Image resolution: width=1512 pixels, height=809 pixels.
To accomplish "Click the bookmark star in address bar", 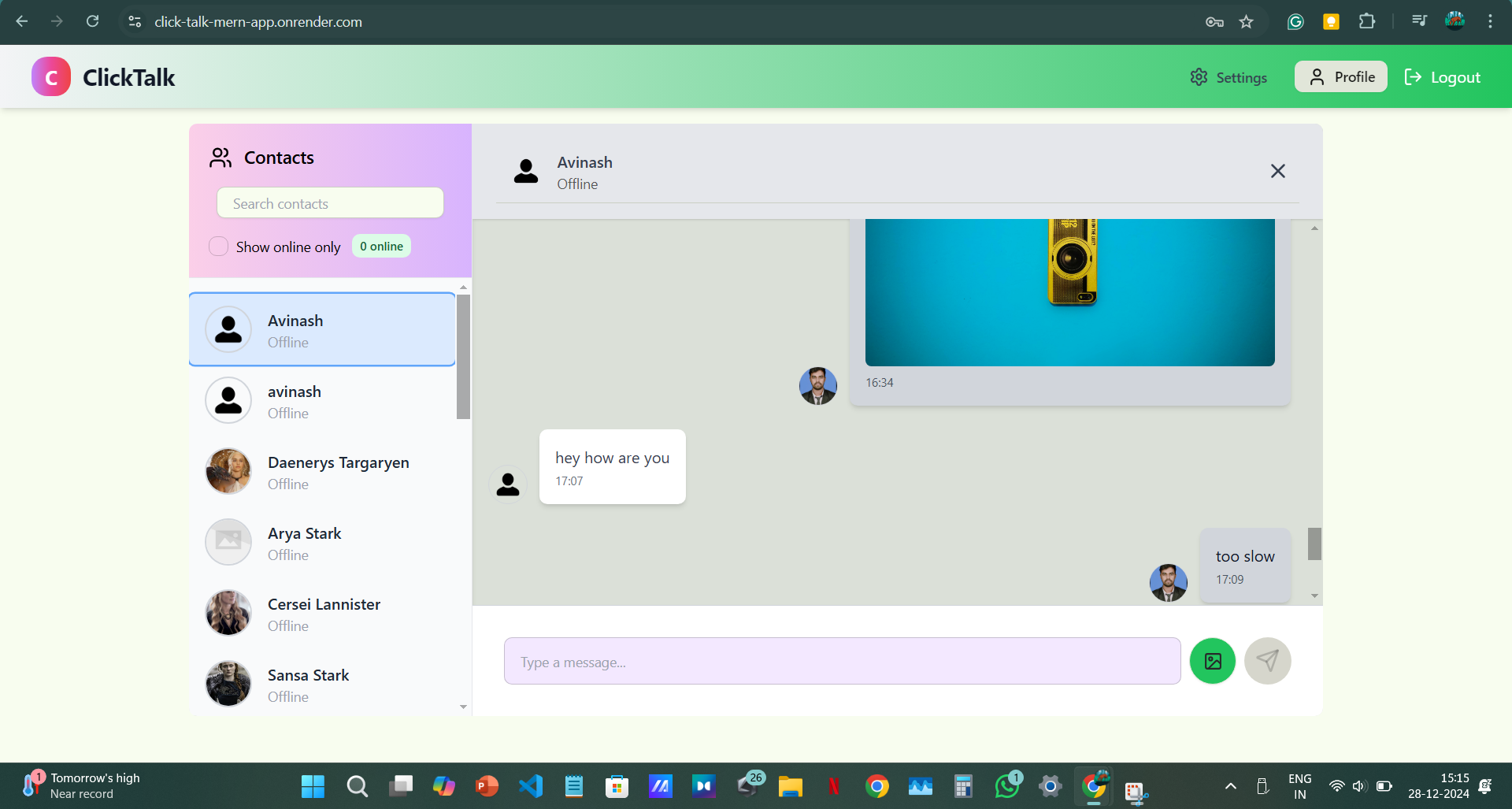I will pos(1246,22).
